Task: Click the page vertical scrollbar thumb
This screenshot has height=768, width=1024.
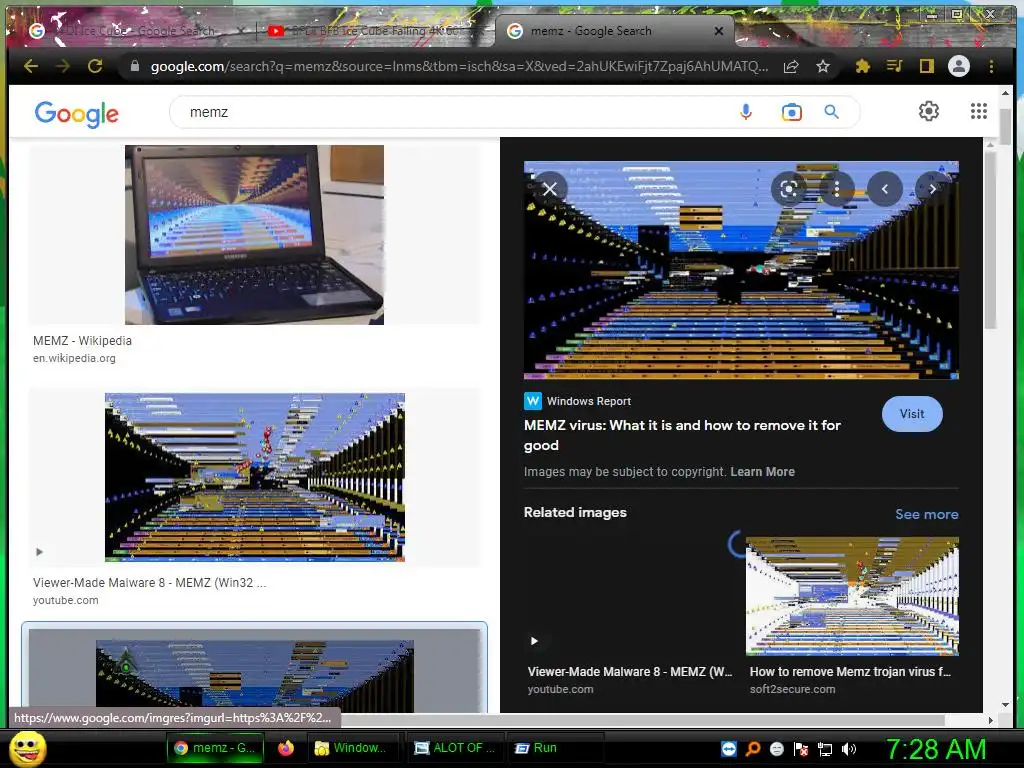Action: (x=1005, y=126)
